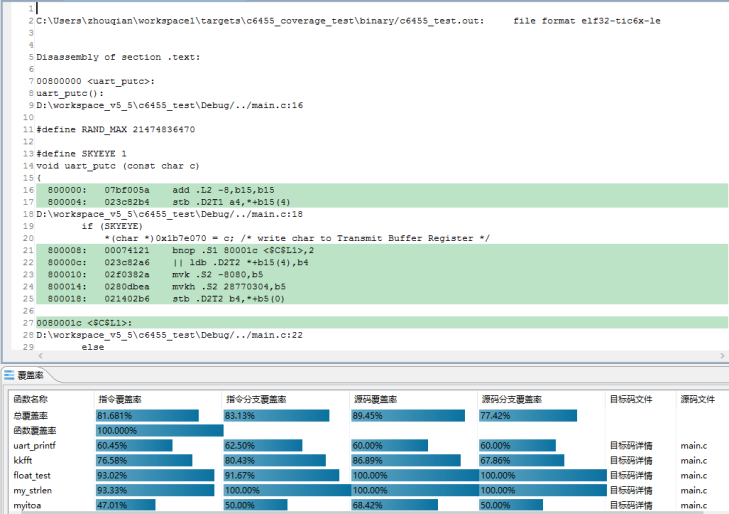Open 目标码详情 for kkfft

pyautogui.click(x=631, y=461)
